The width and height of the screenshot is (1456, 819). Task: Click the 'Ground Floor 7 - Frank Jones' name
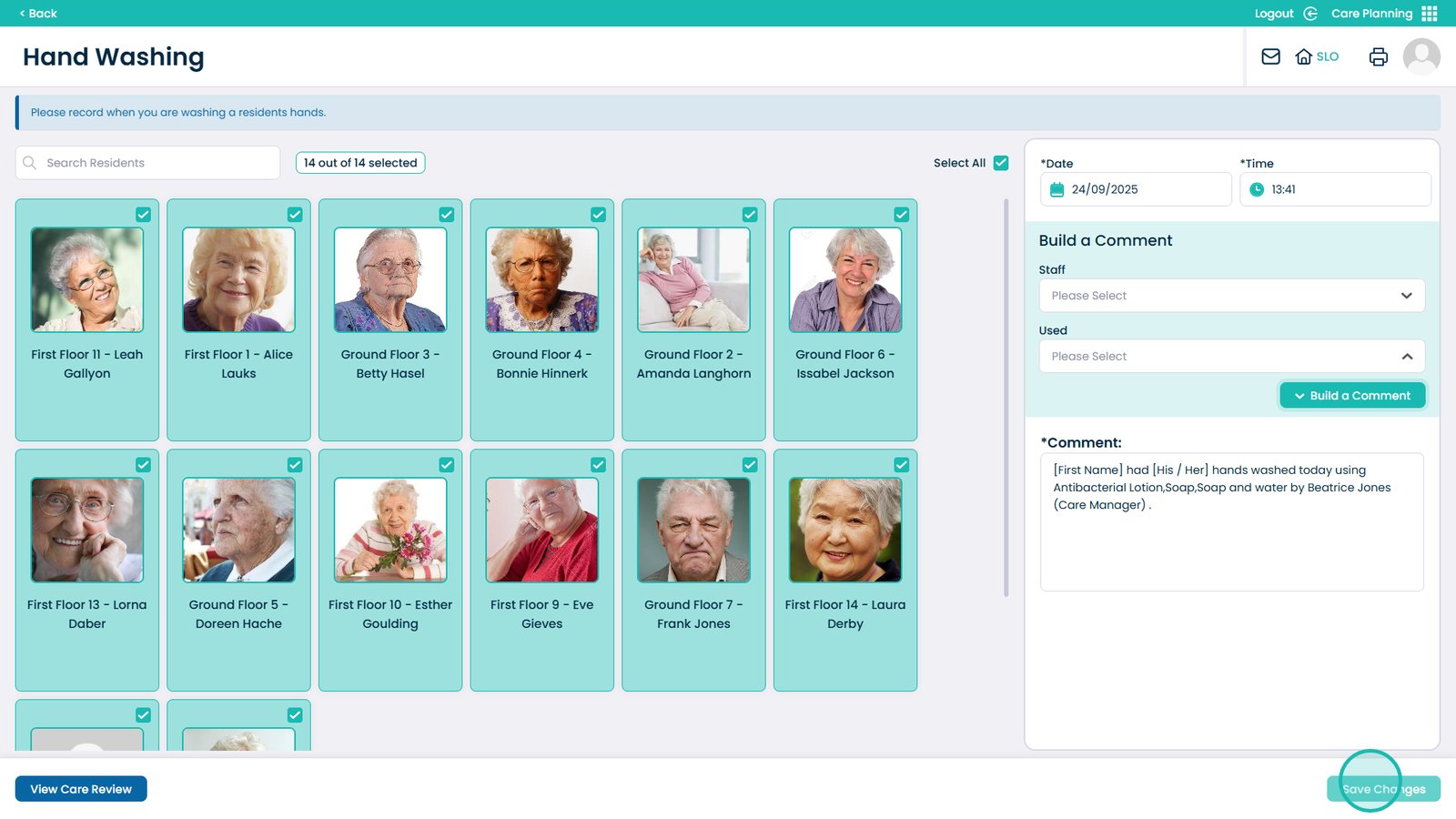pyautogui.click(x=693, y=614)
